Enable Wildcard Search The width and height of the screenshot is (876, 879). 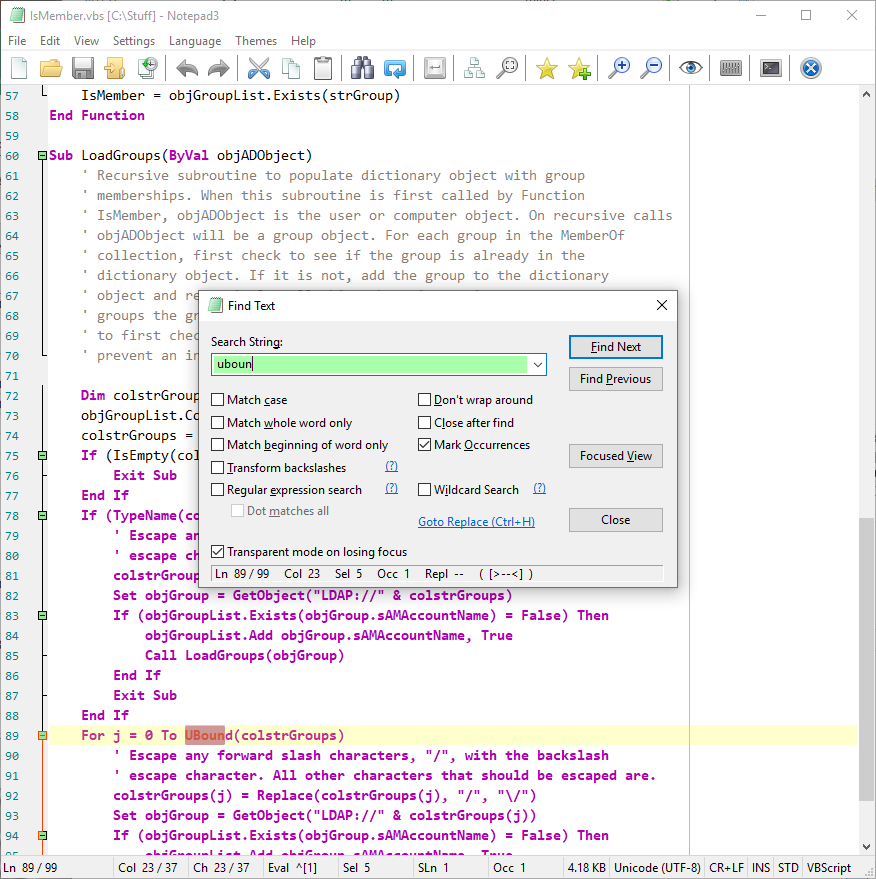coord(424,489)
